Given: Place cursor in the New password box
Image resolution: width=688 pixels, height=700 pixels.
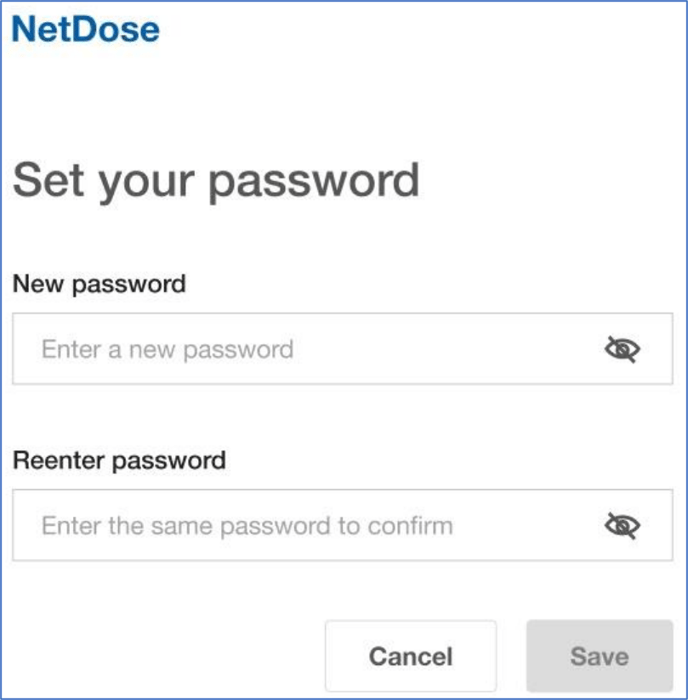Looking at the screenshot, I should pos(342,349).
